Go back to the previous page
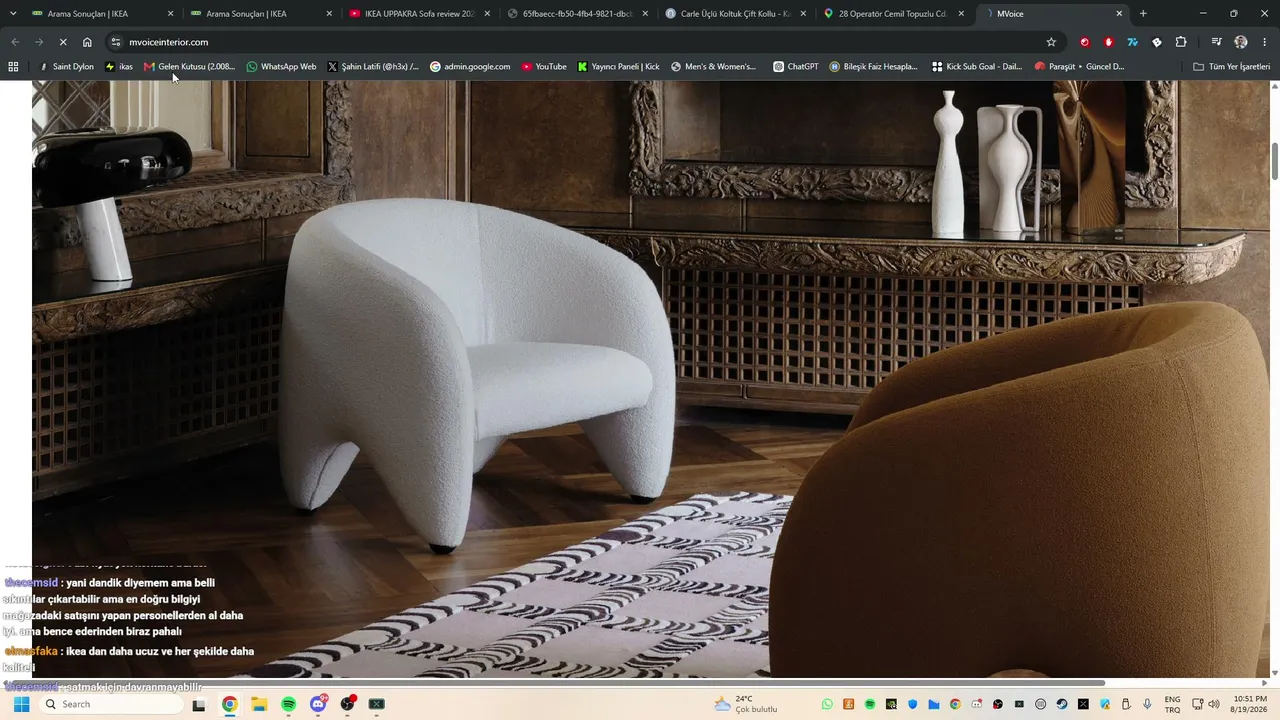 click(x=14, y=42)
